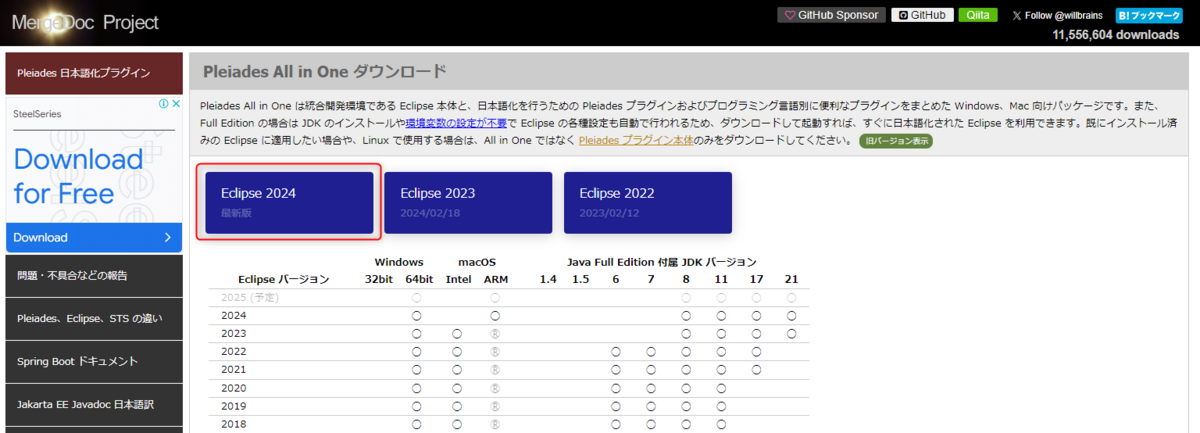Viewport: 1200px width, 433px height.
Task: Select 2023 macOS Intel circle
Action: point(456,334)
